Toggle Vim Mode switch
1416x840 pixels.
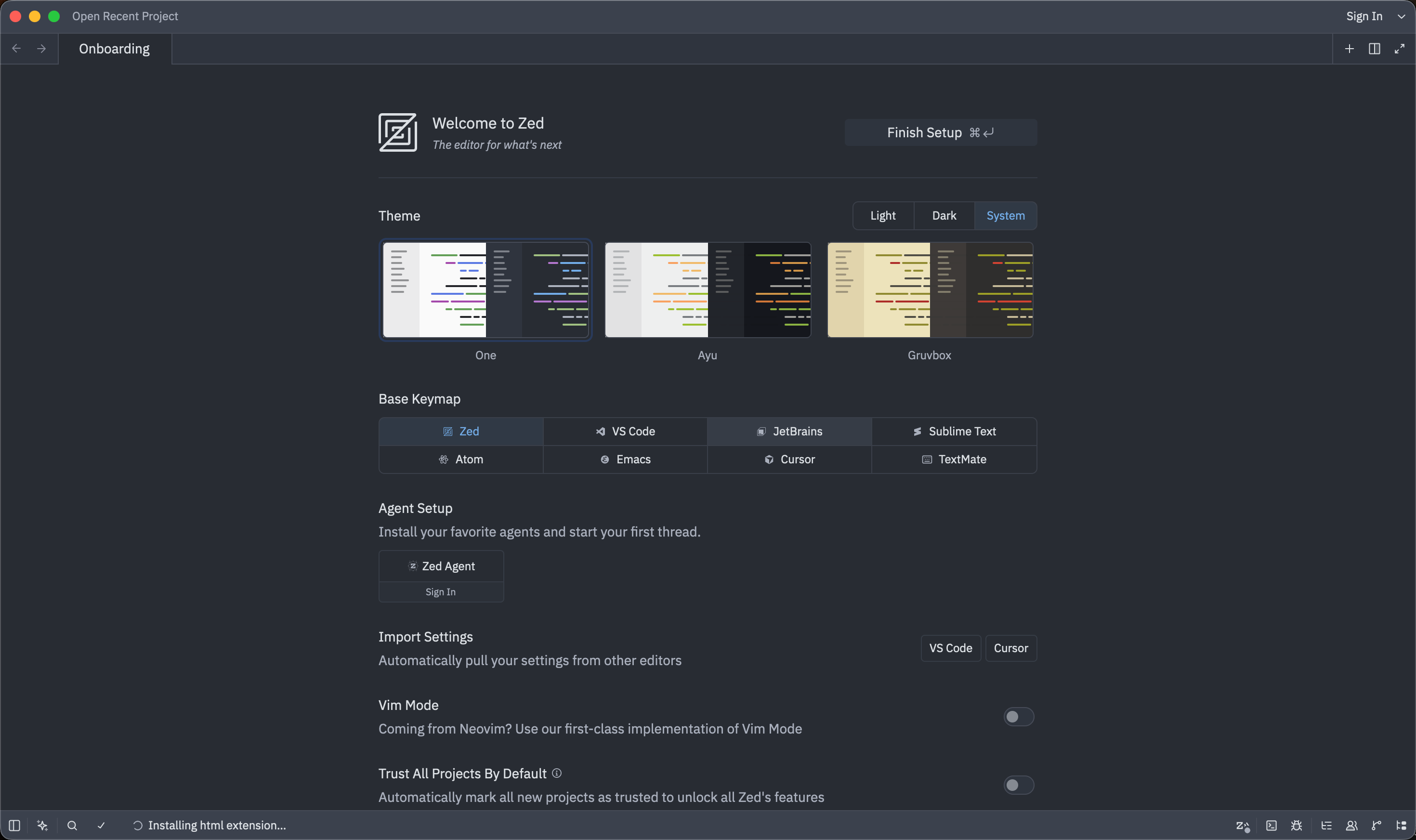point(1019,717)
